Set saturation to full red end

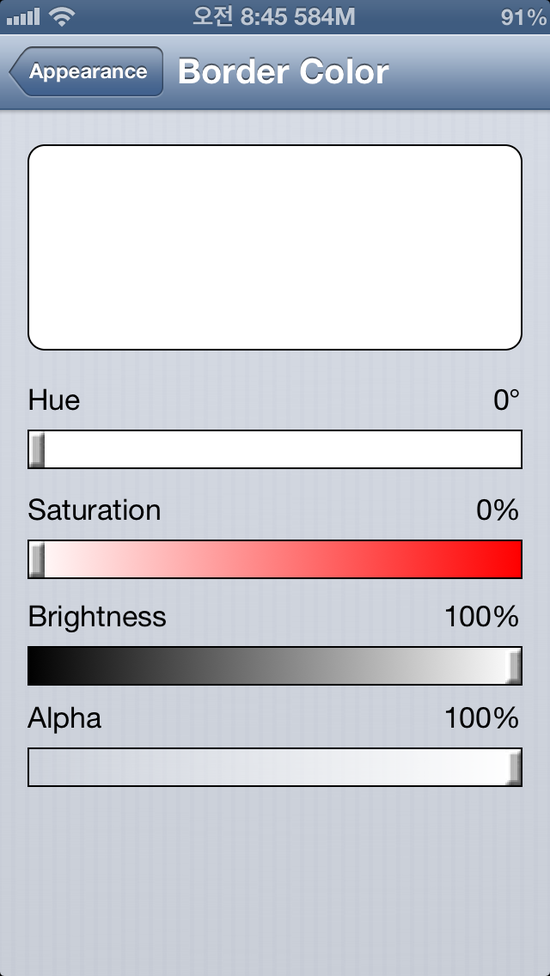pos(513,560)
